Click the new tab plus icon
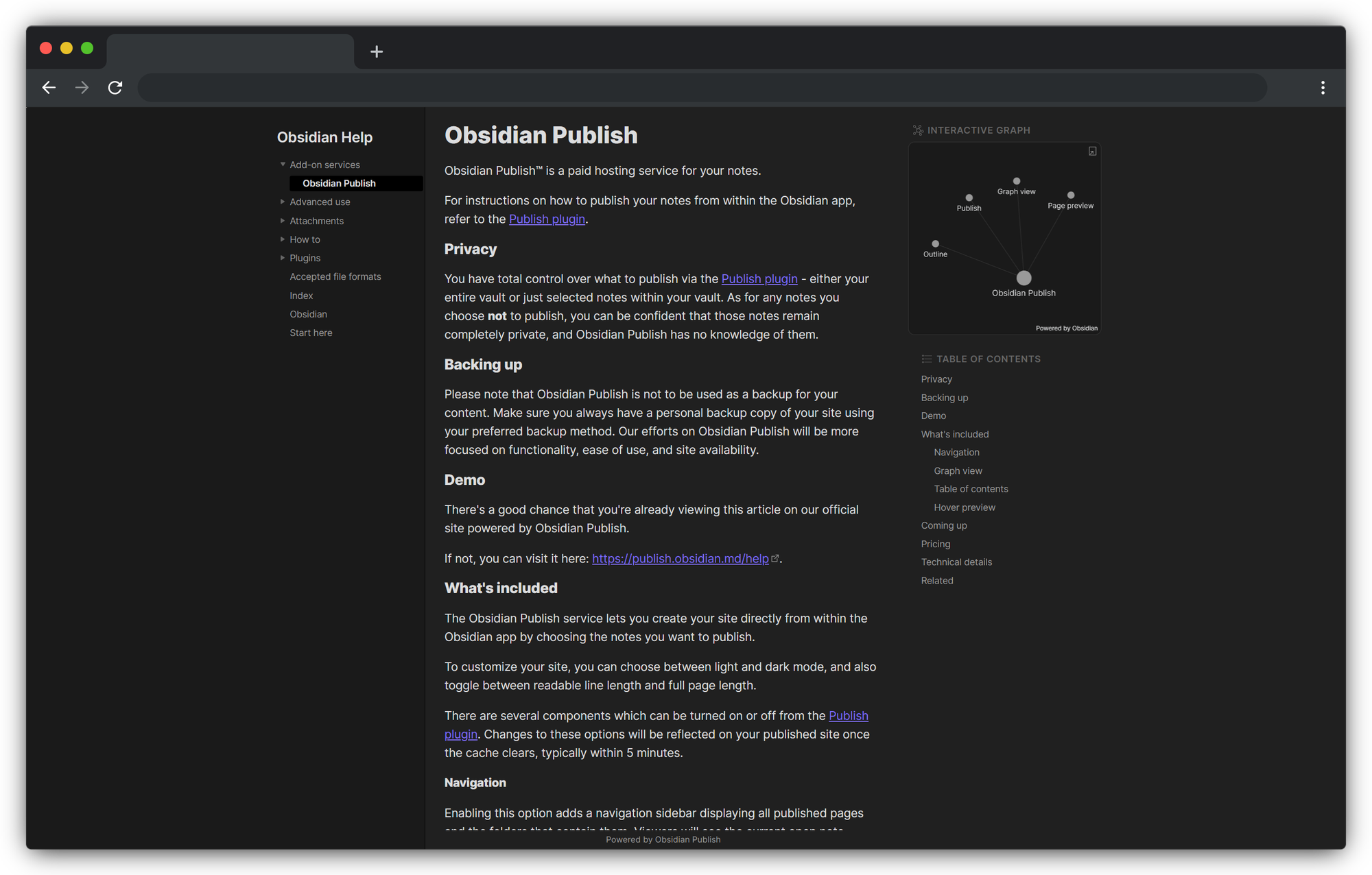Image resolution: width=1372 pixels, height=875 pixels. [x=376, y=51]
